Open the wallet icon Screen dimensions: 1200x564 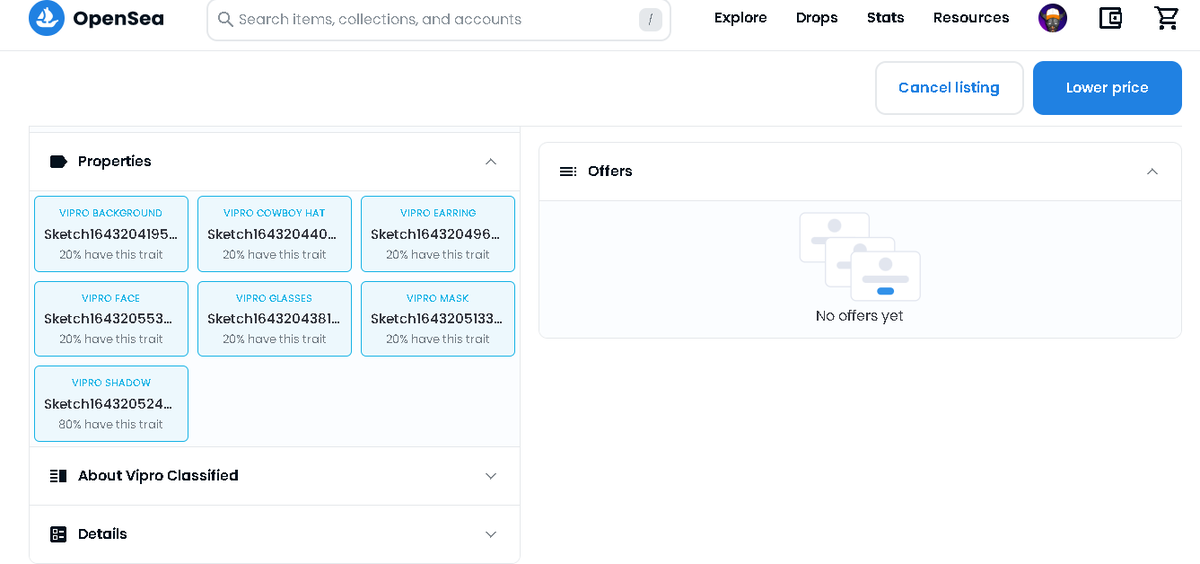[x=1110, y=18]
